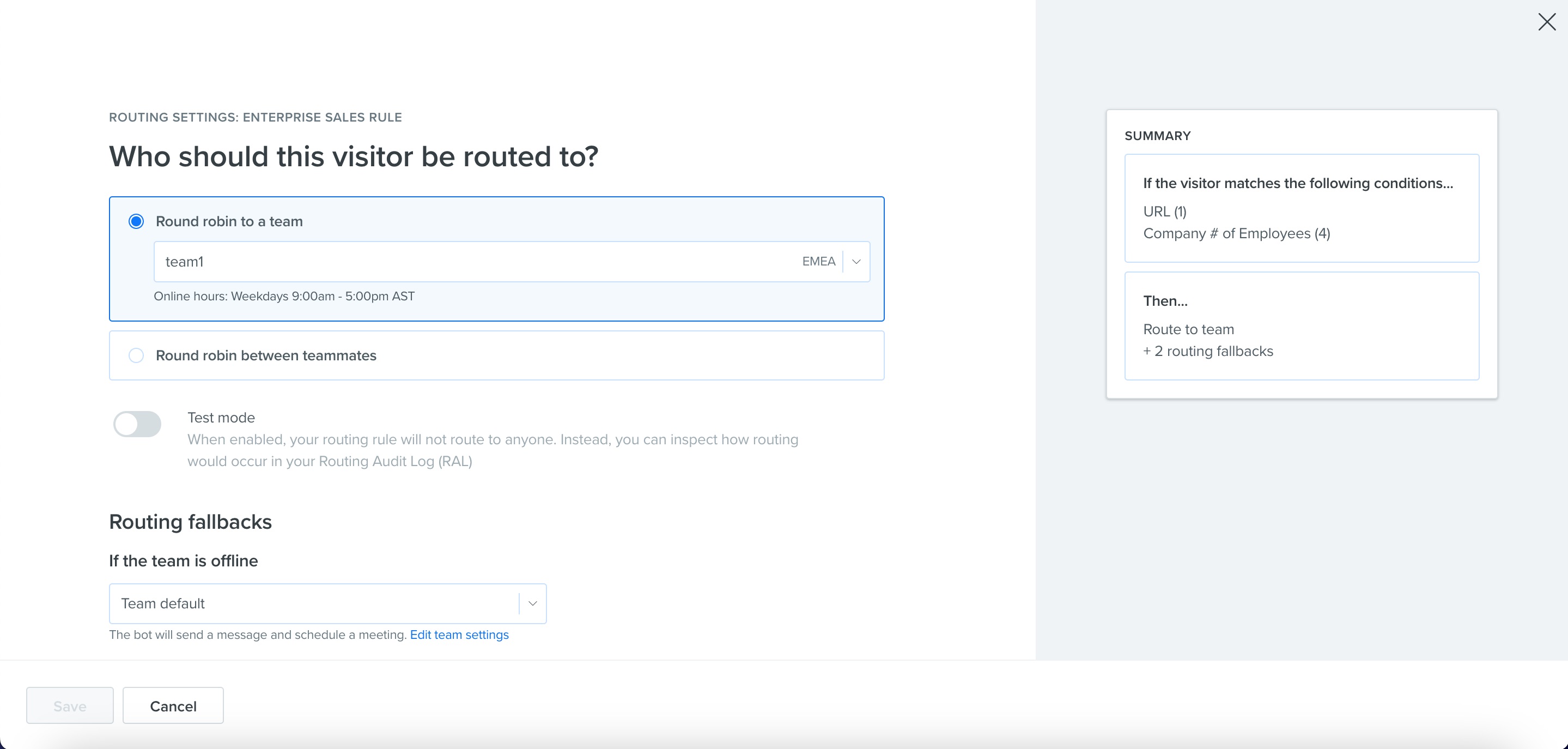Screen dimensions: 1568x749
Task: Click + 2 routing fallbacks text
Action: (1208, 352)
